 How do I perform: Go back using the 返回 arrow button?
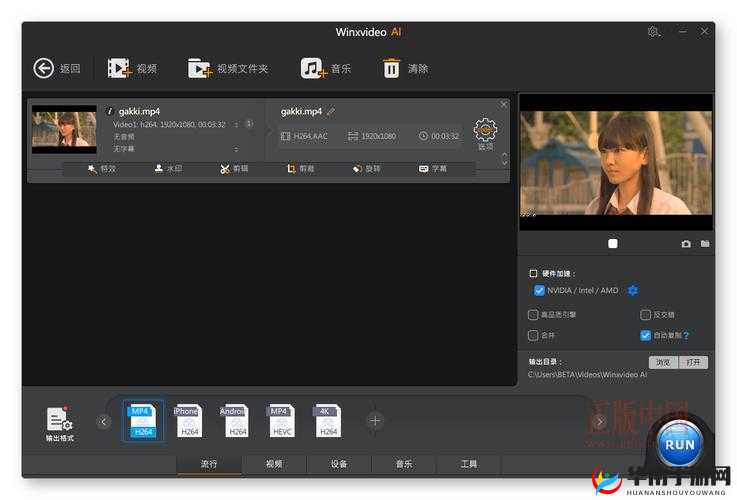[44, 69]
